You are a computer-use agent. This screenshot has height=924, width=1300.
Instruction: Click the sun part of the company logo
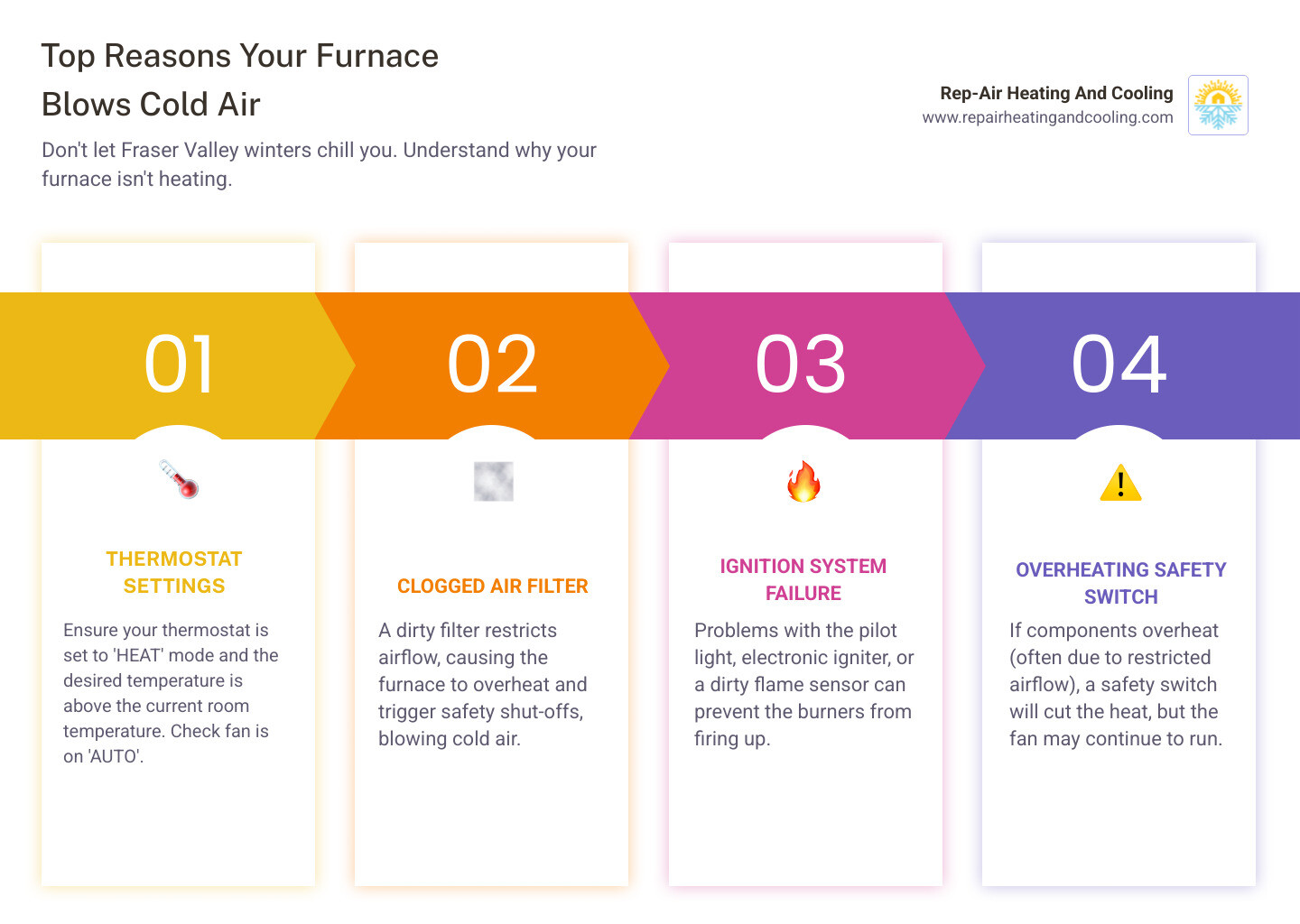click(1218, 94)
